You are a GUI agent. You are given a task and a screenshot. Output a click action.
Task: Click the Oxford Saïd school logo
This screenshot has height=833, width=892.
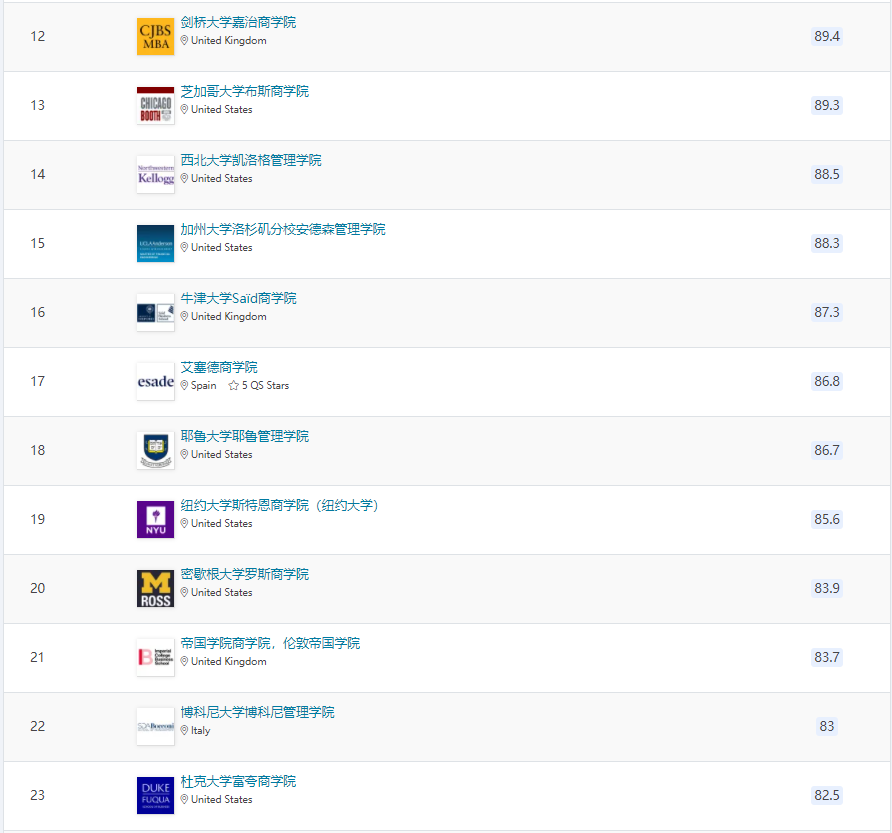click(x=155, y=313)
